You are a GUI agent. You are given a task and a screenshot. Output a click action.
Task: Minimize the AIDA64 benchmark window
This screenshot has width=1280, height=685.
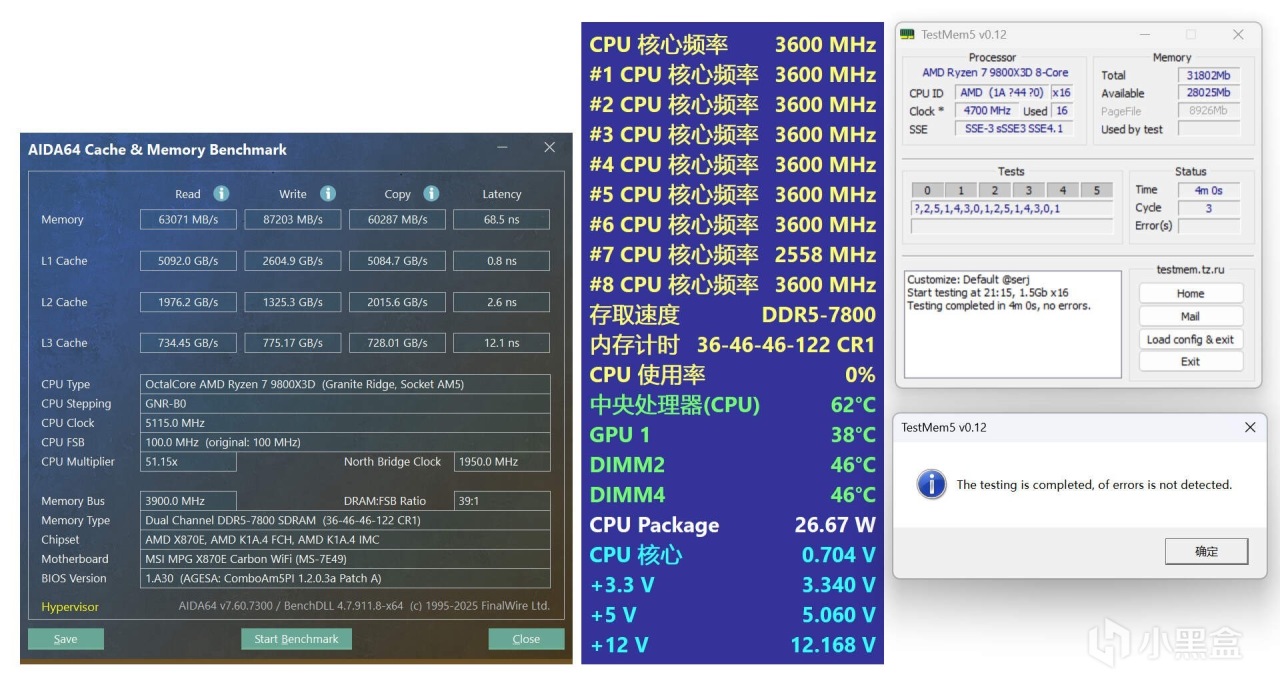coord(502,148)
